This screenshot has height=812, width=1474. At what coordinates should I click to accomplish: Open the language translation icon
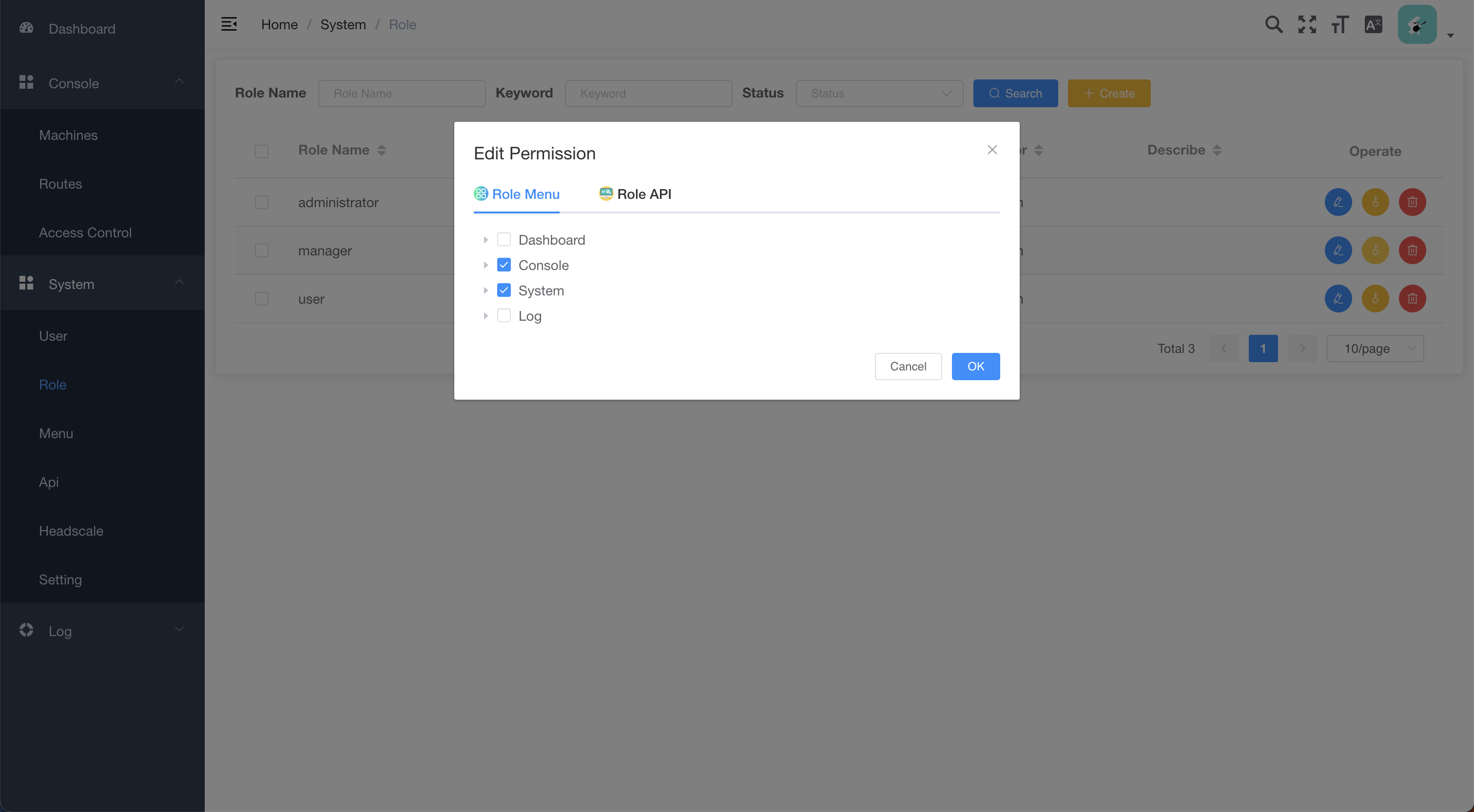point(1373,24)
